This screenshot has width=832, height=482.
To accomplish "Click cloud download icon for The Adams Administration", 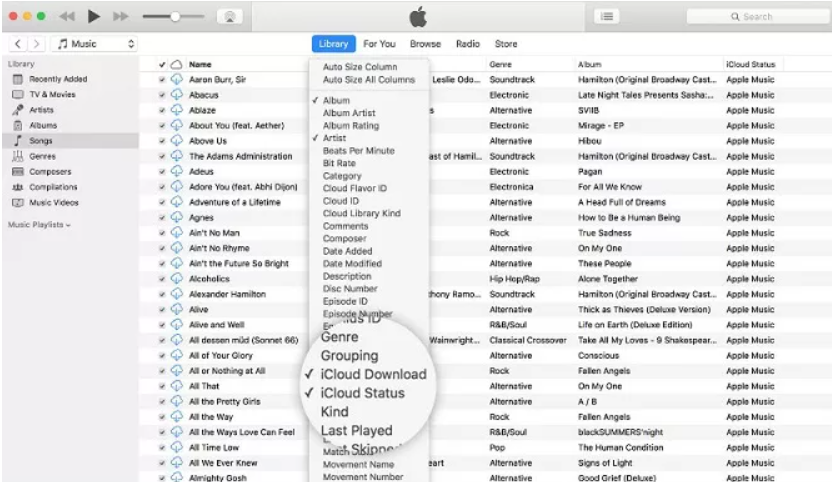I will pos(176,157).
